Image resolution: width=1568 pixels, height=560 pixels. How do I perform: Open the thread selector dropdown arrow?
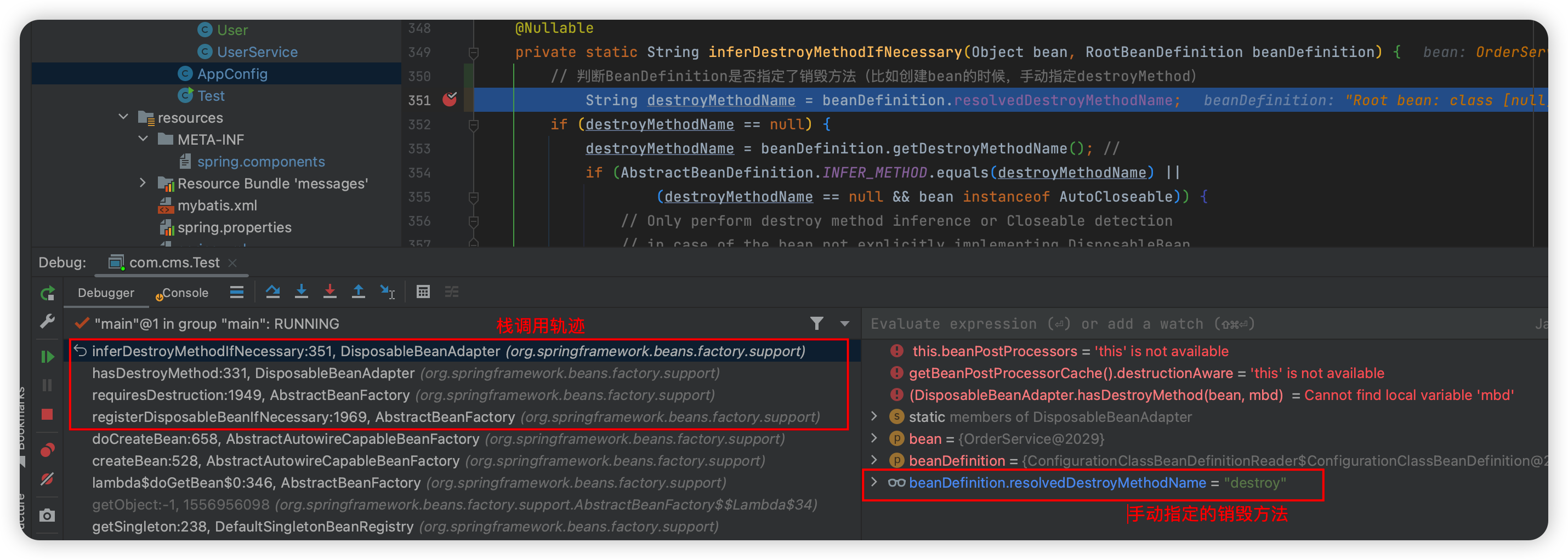point(845,324)
